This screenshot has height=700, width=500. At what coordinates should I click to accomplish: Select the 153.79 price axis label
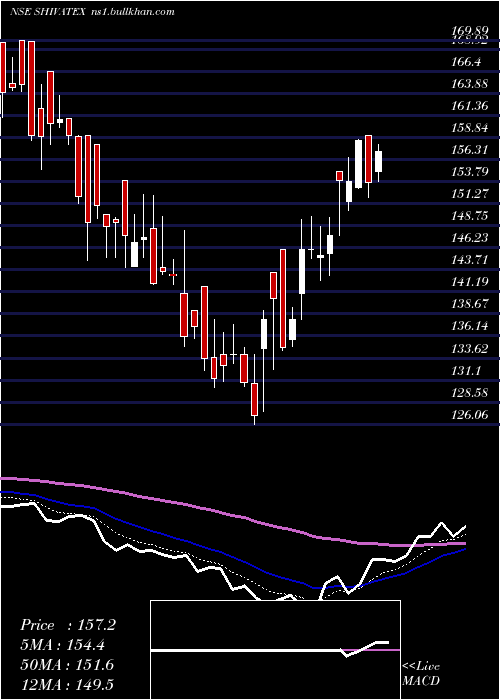click(469, 172)
